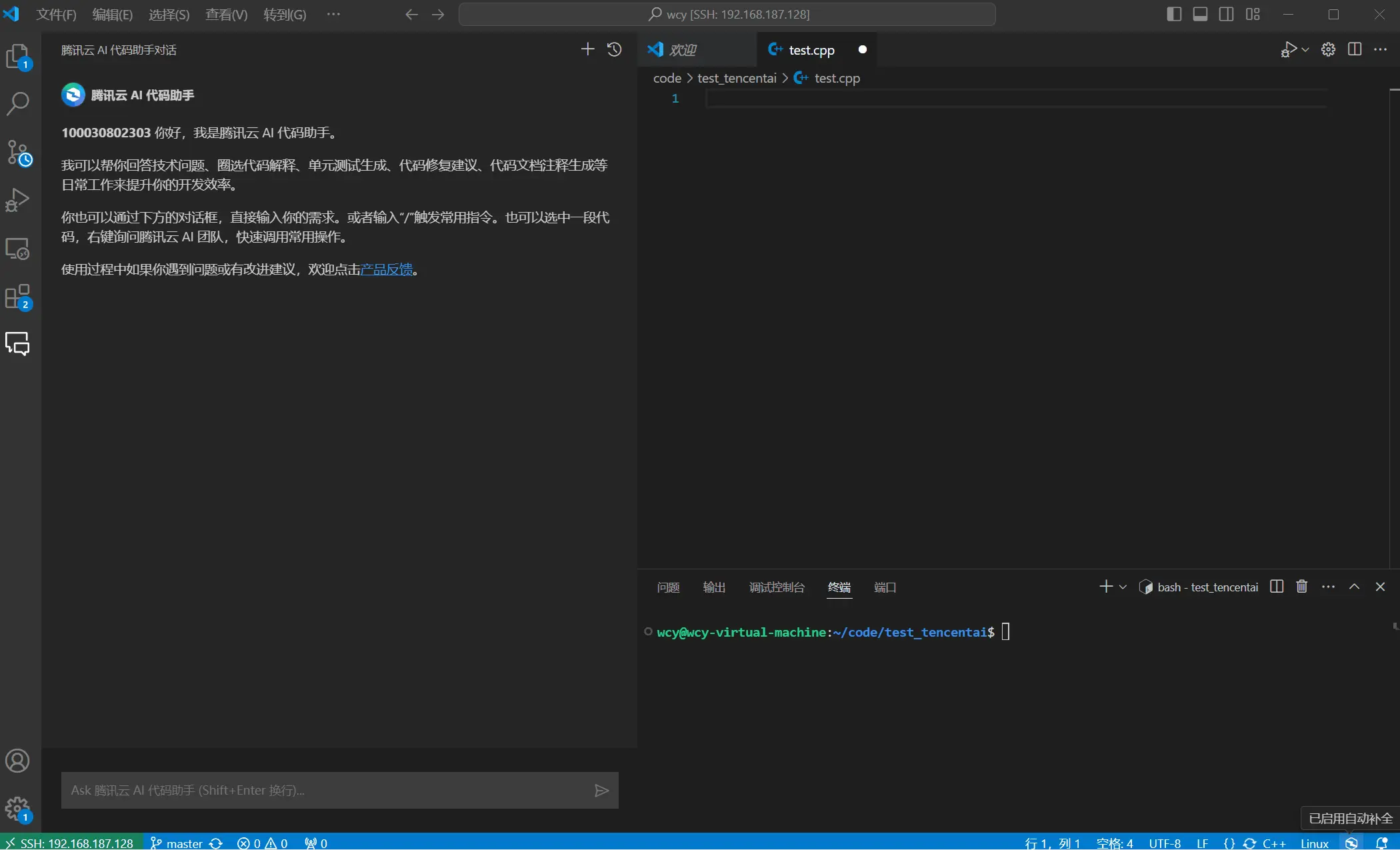Screen dimensions: 1400x850
Task: Open the 编辑(E) menu
Action: [113, 15]
